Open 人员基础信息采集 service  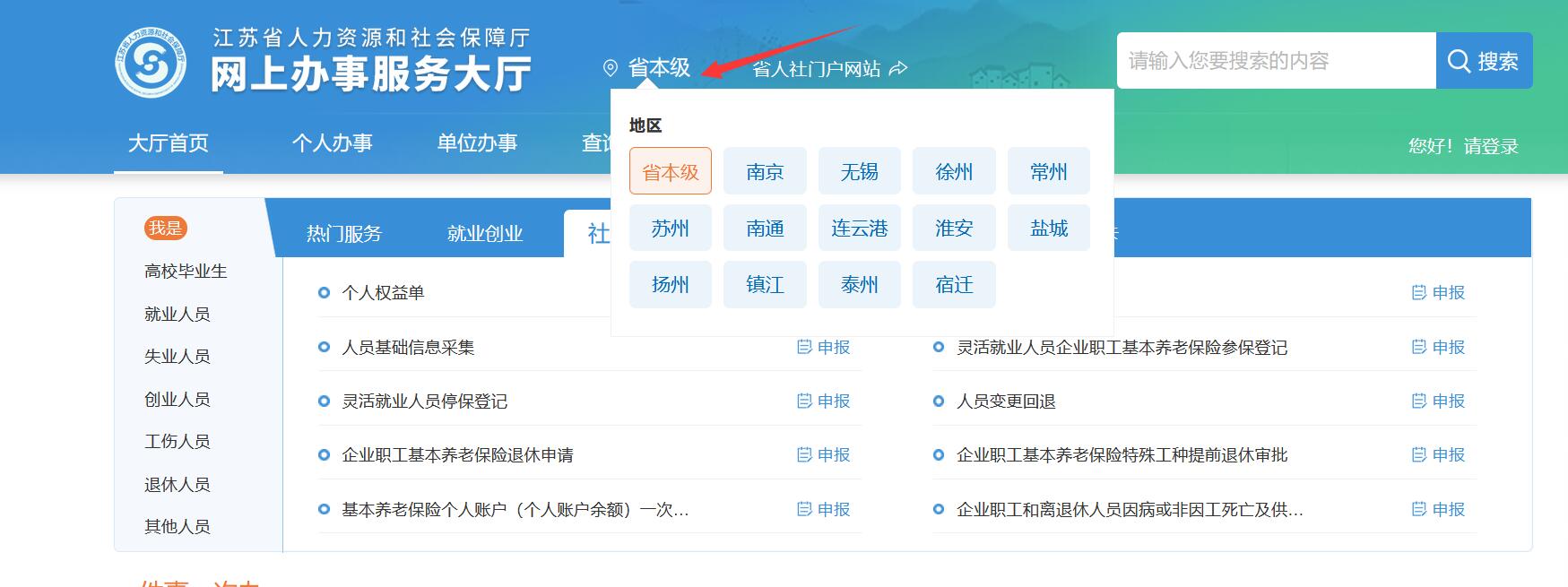pos(408,347)
